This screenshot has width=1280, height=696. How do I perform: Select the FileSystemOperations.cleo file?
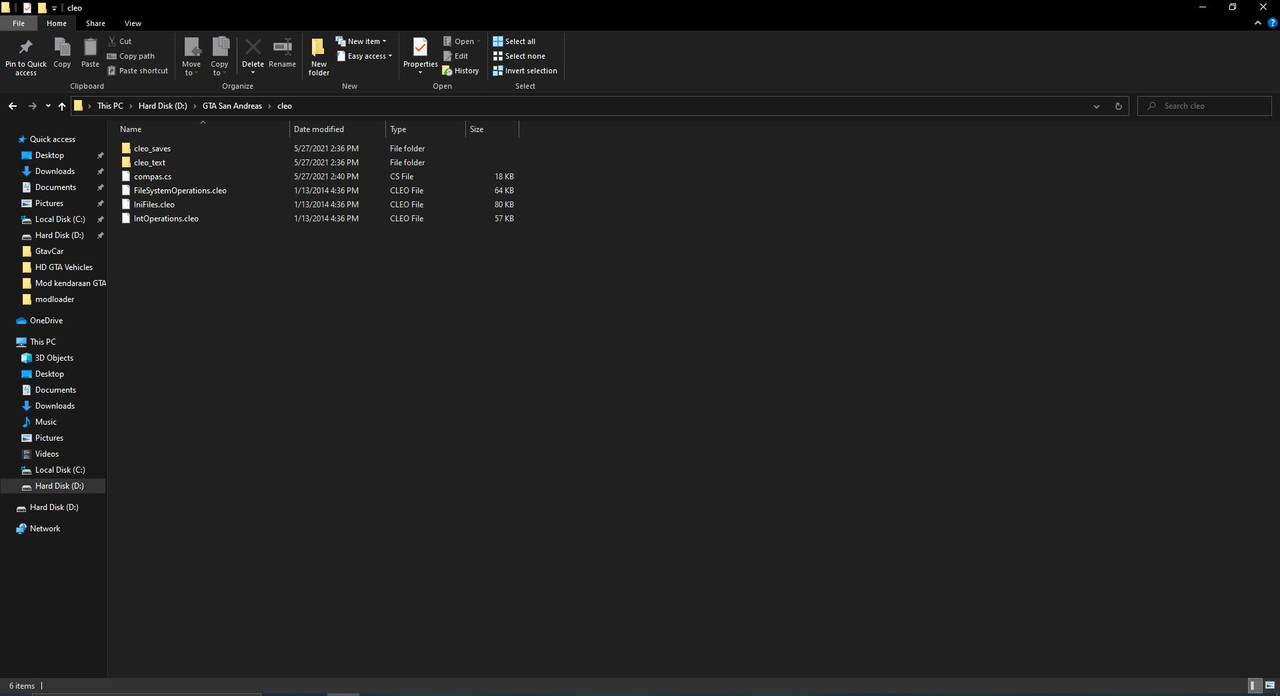pyautogui.click(x=180, y=190)
